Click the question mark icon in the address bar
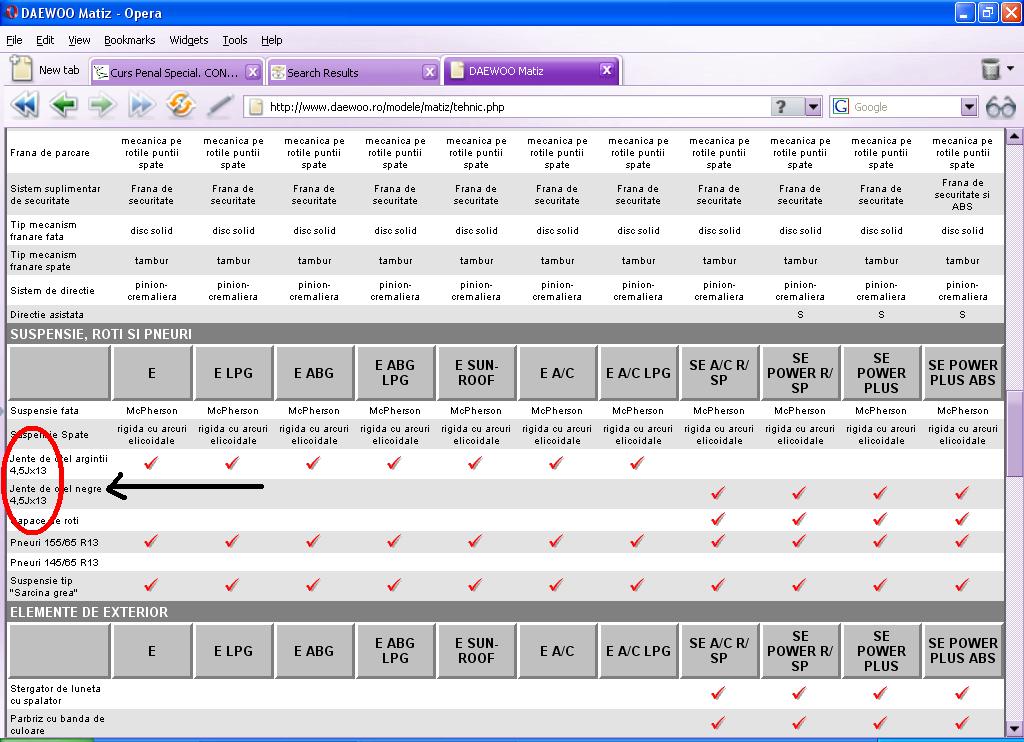The image size is (1024, 742). click(x=780, y=106)
